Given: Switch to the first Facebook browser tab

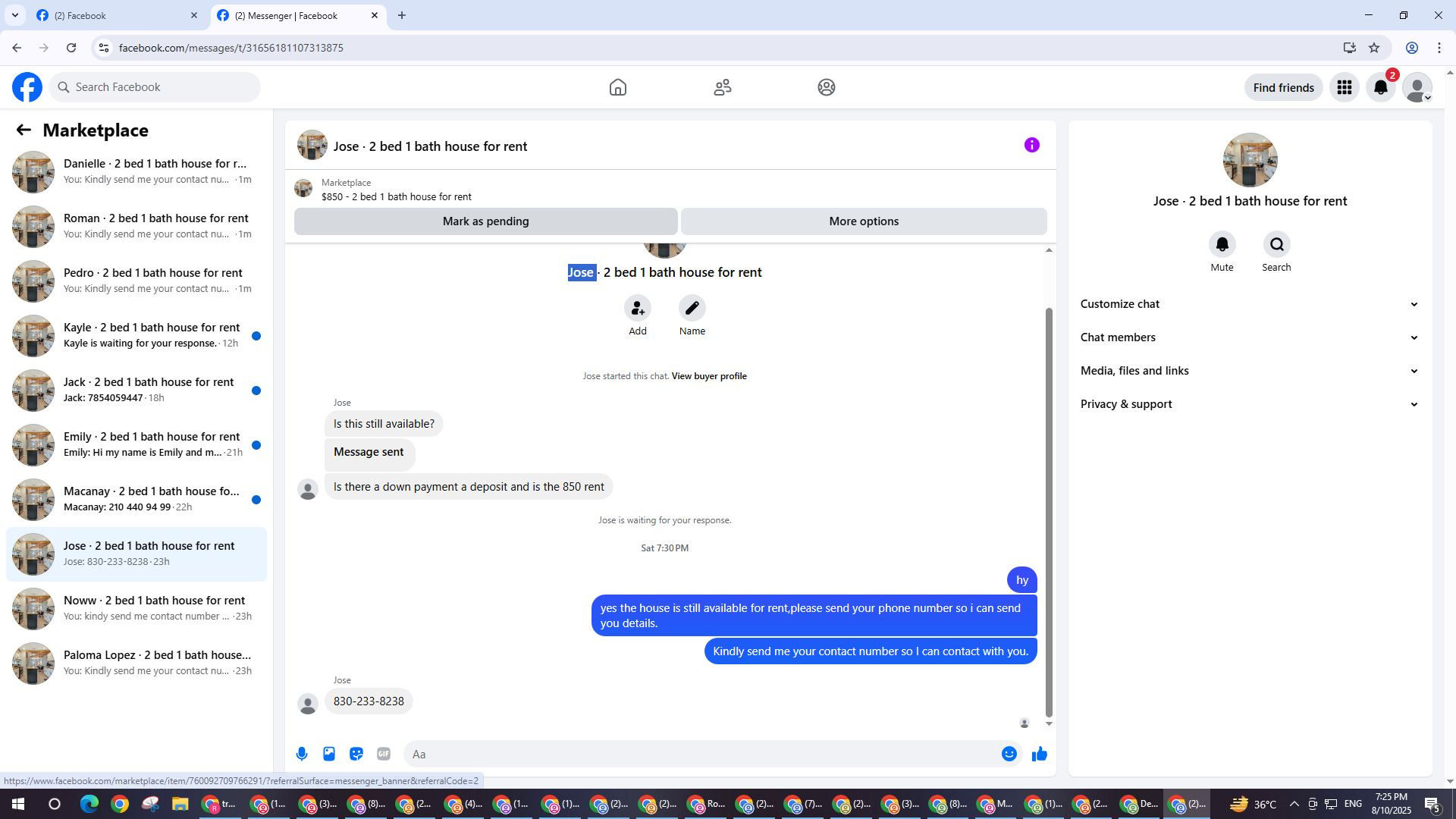Looking at the screenshot, I should pos(114,15).
